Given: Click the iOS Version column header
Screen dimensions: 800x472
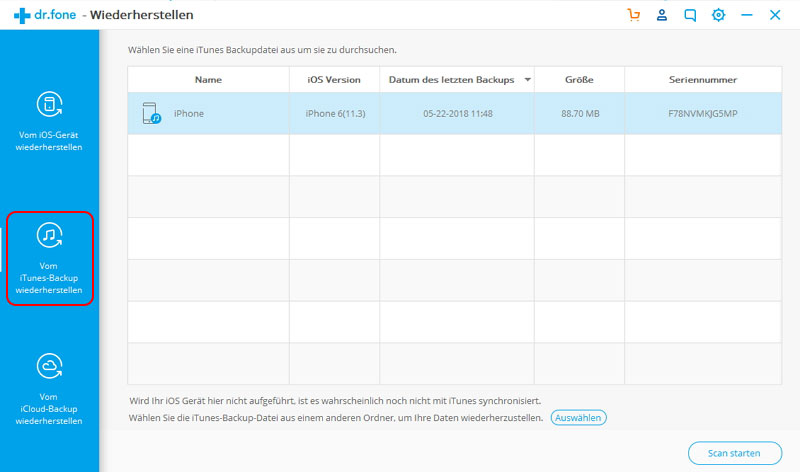Looking at the screenshot, I should point(334,80).
